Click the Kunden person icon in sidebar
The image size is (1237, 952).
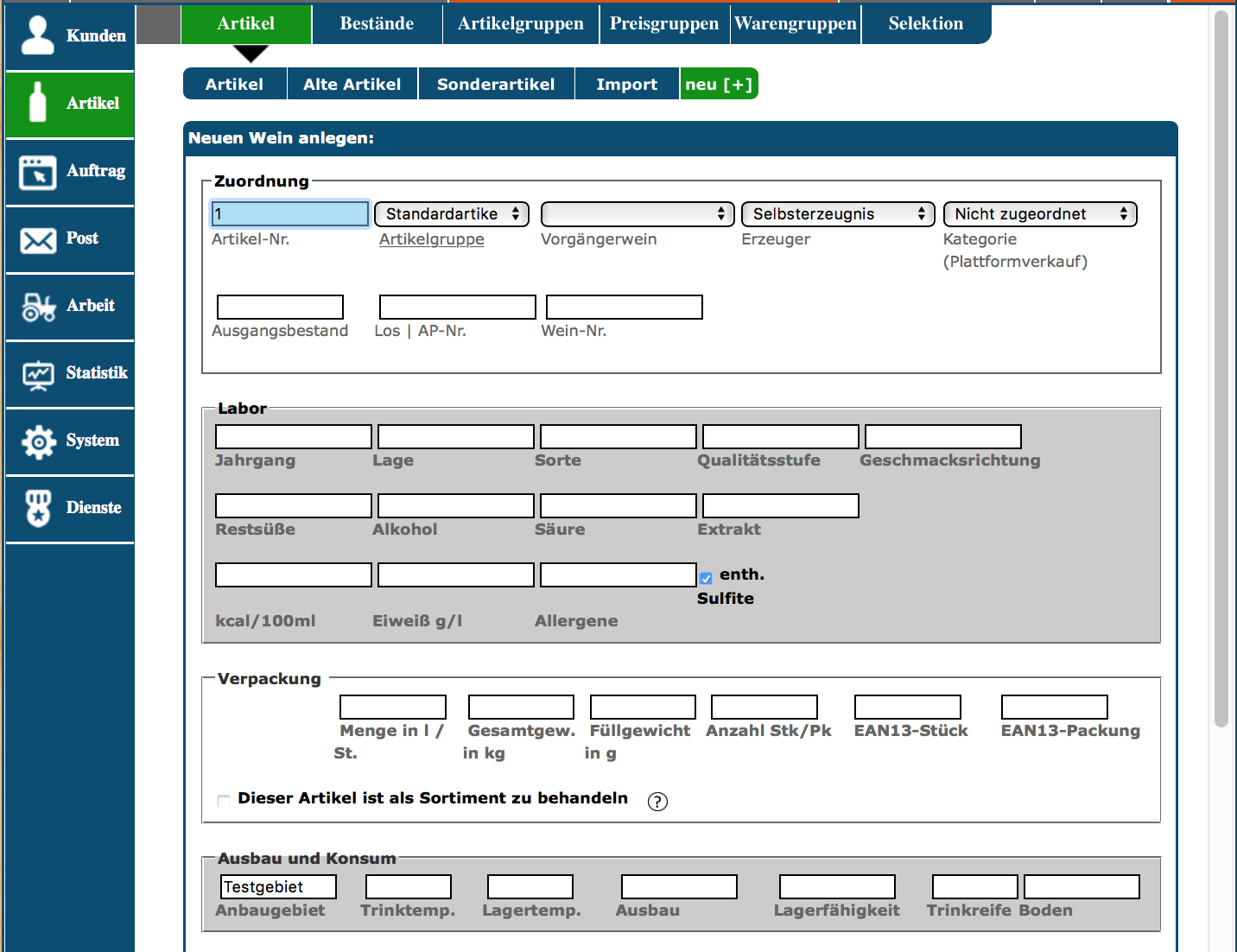(37, 35)
